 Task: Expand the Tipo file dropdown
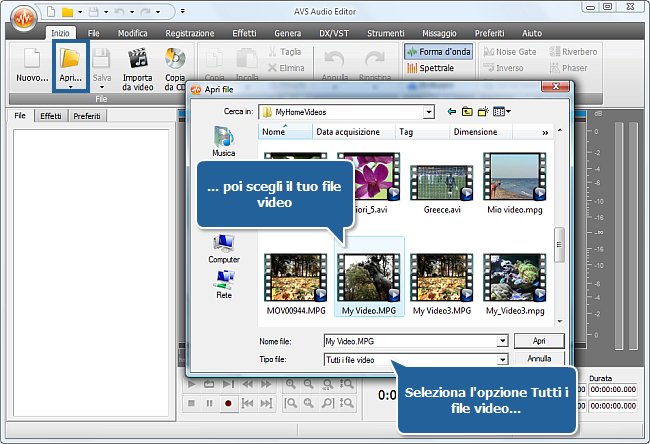502,358
